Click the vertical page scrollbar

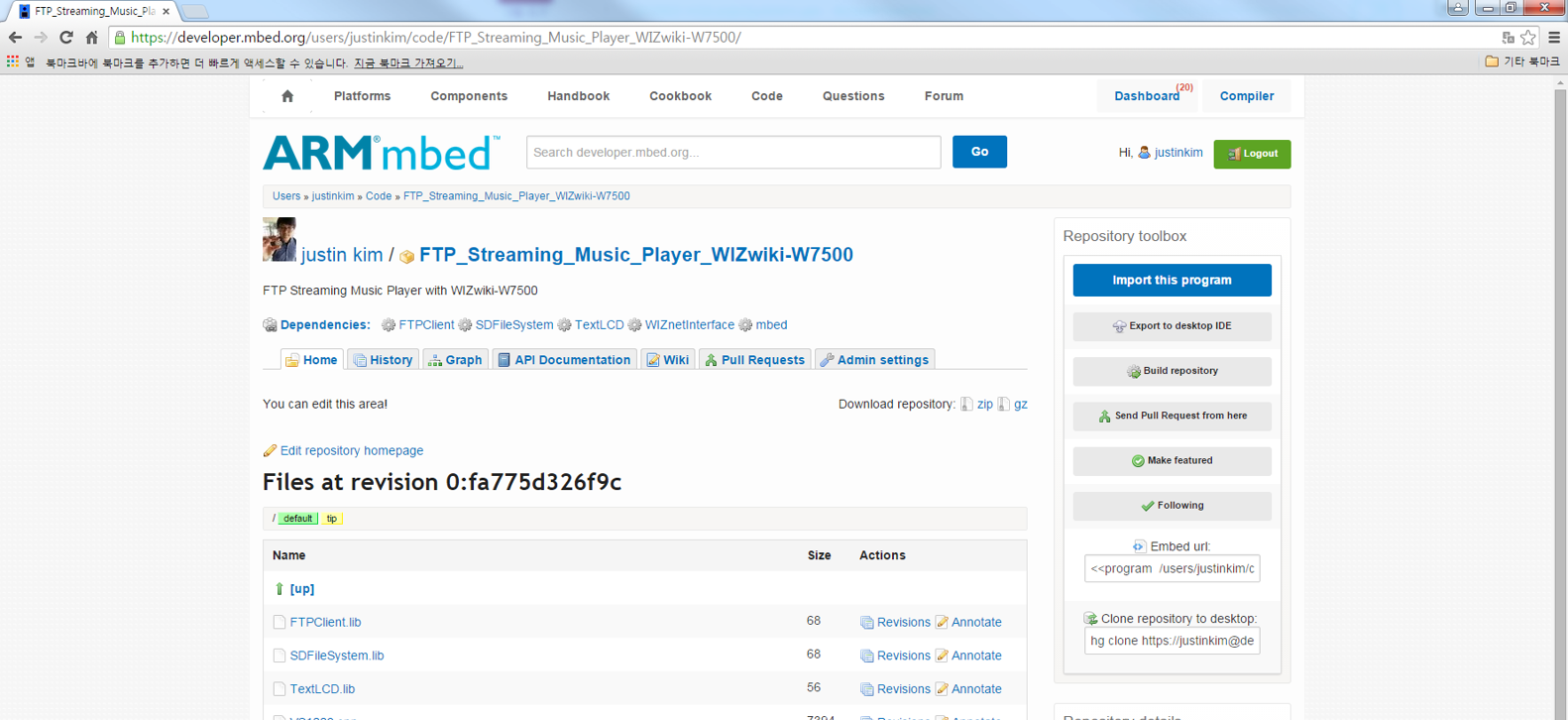pos(1560,397)
